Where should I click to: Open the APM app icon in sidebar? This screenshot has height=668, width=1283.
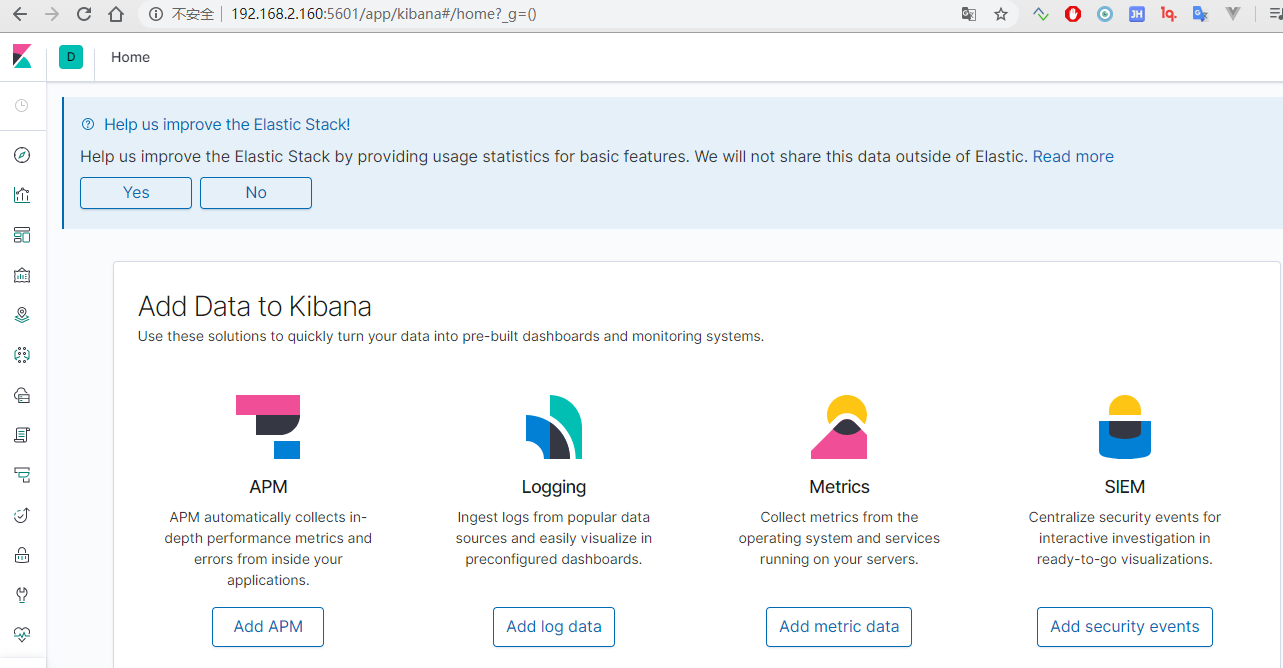tap(22, 475)
